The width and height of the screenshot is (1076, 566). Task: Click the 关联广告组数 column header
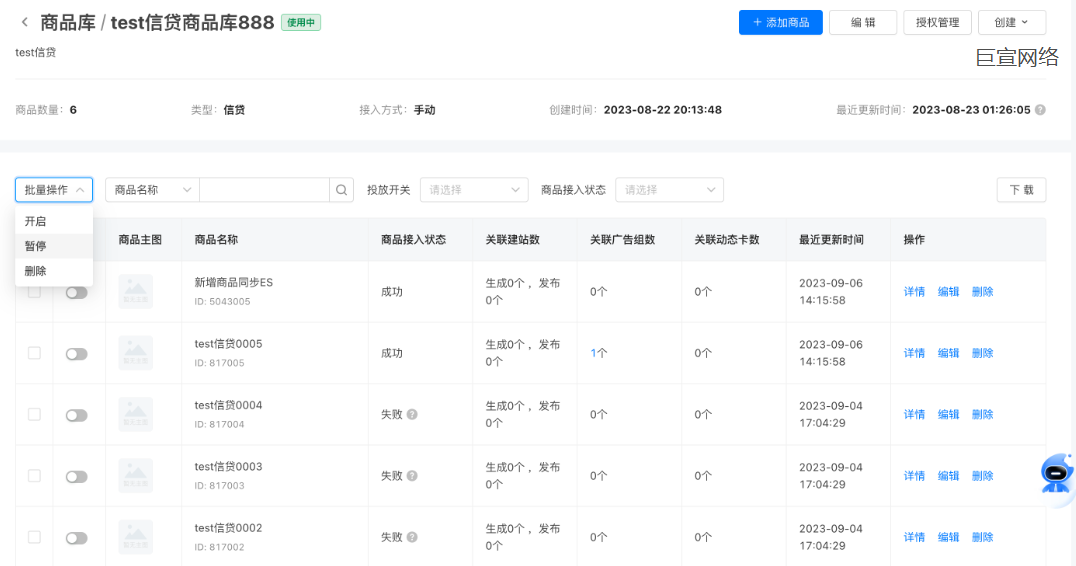click(x=622, y=239)
